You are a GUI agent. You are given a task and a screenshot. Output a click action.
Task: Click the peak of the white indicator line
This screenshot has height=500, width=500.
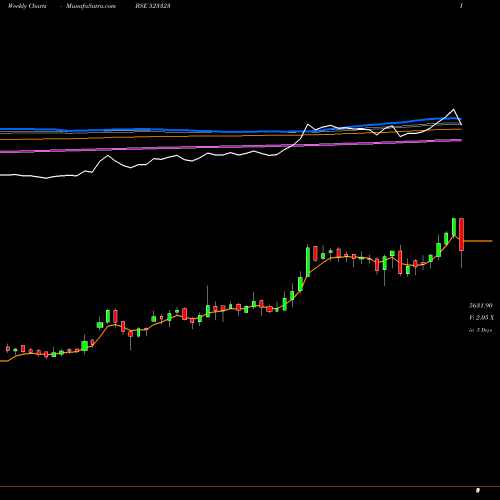pyautogui.click(x=453, y=109)
